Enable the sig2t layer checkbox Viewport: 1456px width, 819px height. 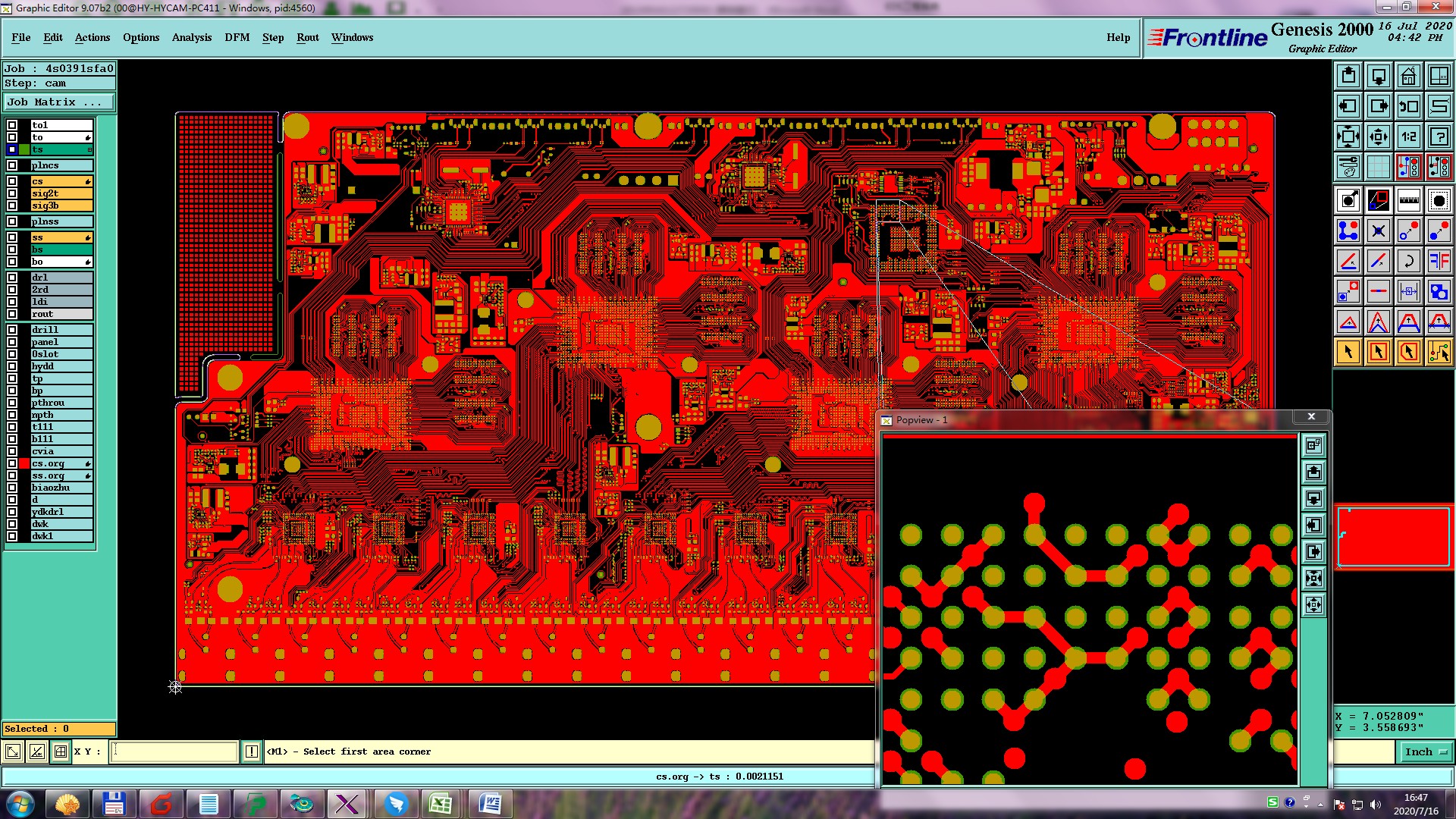(12, 193)
